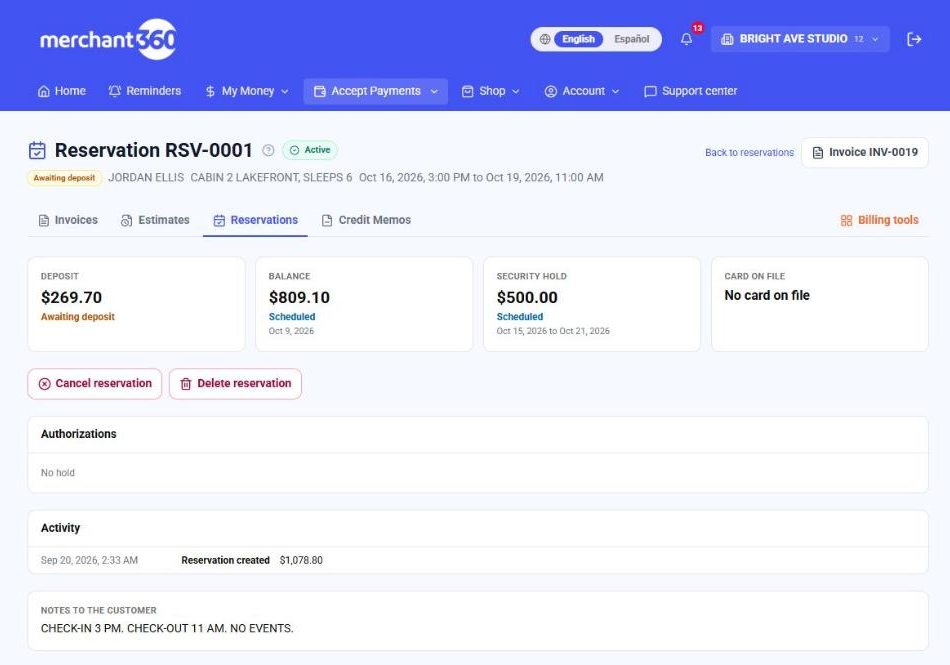Click the Awaiting deposit badge near customer name
The width and height of the screenshot is (950, 665).
pyautogui.click(x=64, y=178)
